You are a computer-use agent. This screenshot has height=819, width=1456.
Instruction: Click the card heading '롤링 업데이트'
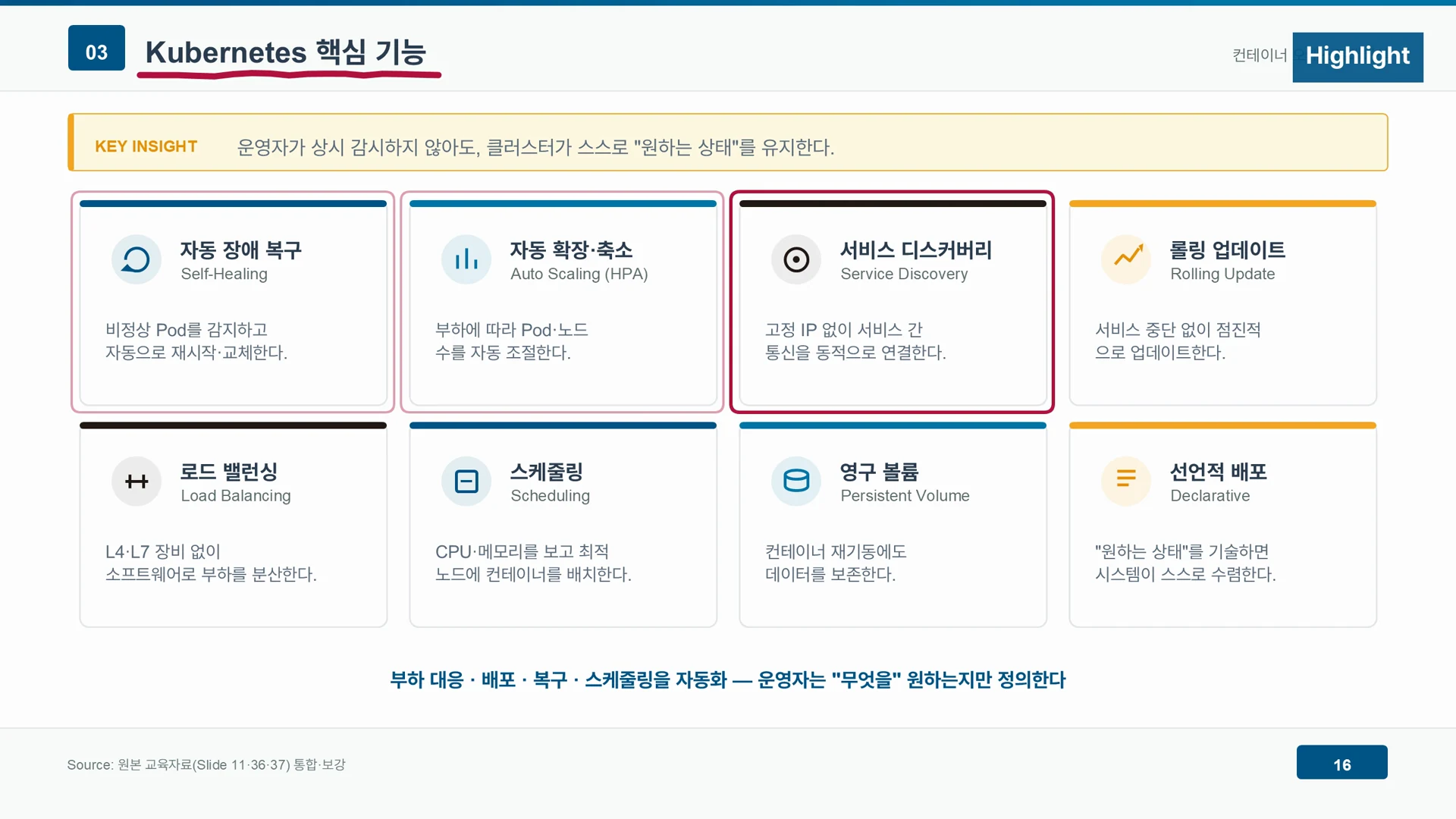[1228, 249]
